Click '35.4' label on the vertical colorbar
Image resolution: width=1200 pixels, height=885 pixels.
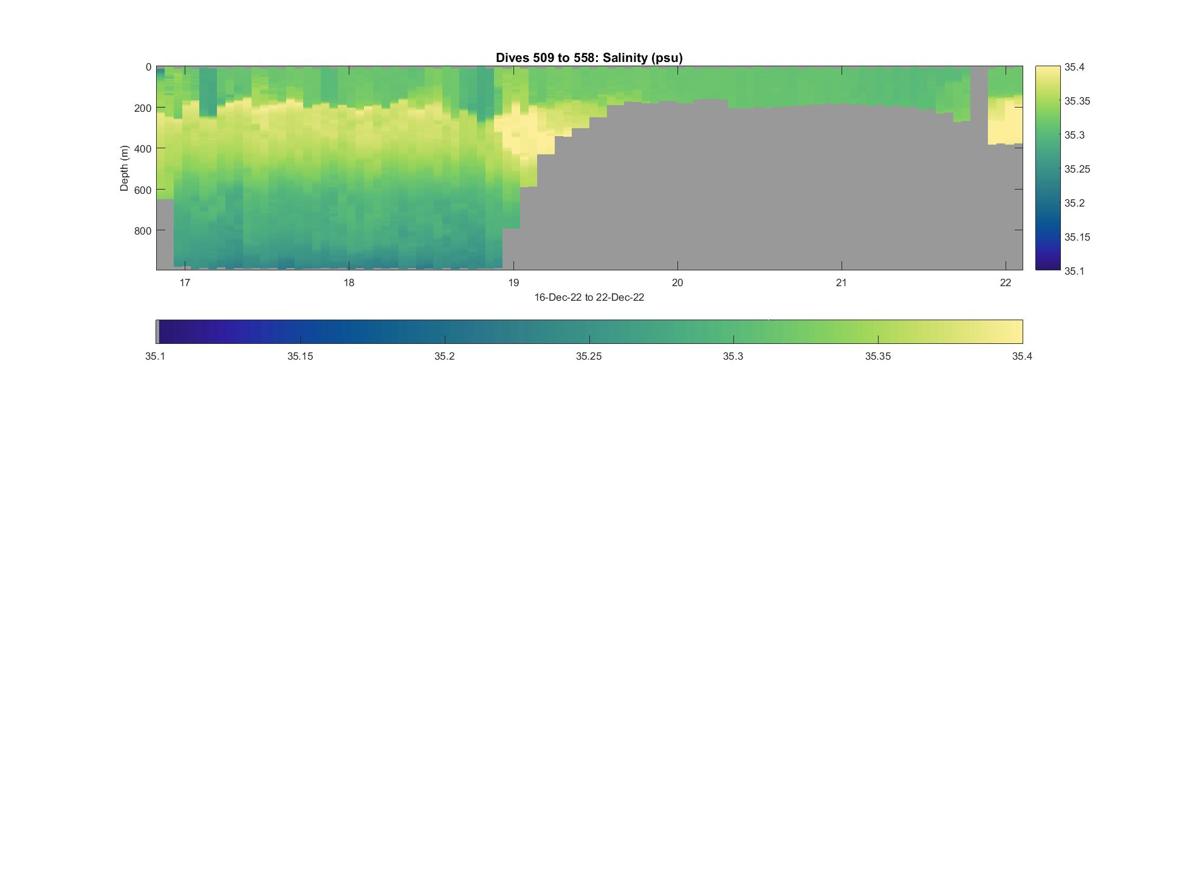click(x=1075, y=67)
